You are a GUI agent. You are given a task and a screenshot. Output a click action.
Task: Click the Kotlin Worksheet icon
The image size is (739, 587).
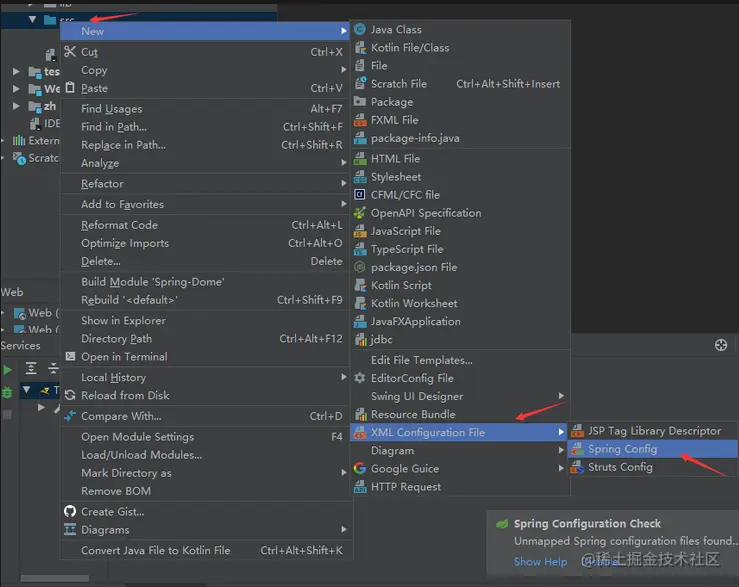pyautogui.click(x=360, y=303)
